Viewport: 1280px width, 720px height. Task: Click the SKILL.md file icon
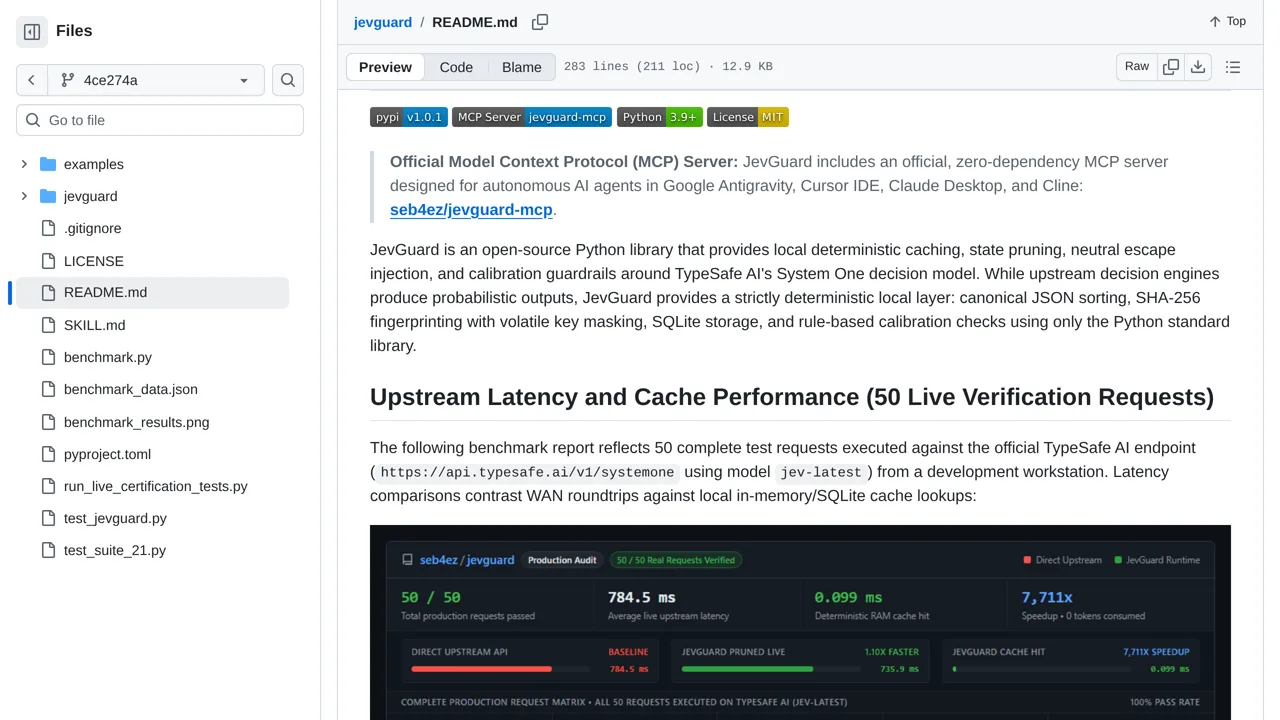[48, 325]
